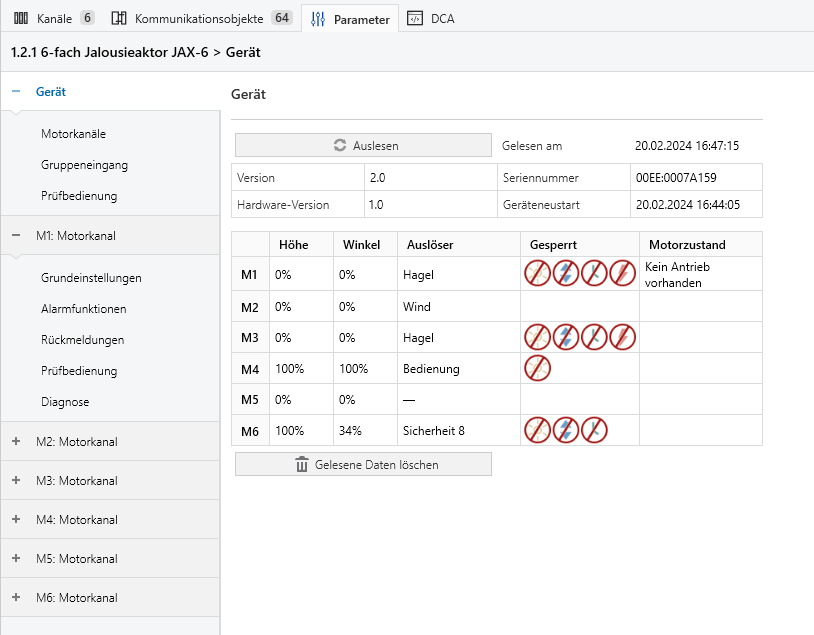Open the Kanäle tab
This screenshot has height=635, width=814.
(53, 19)
